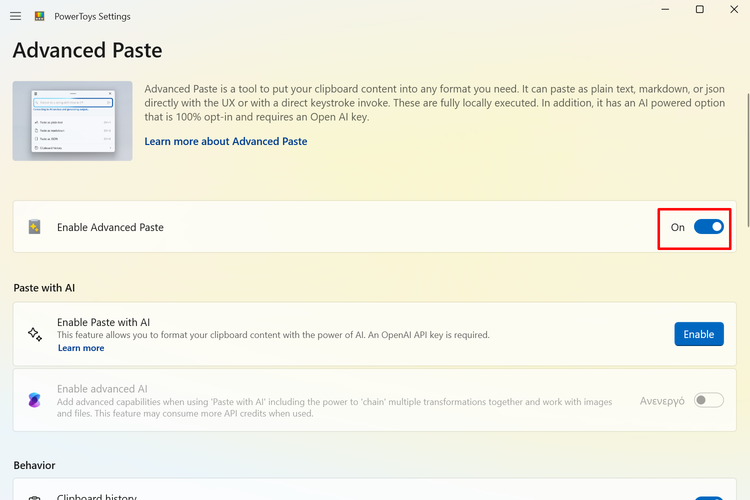Click the Paste with AI sparkle icon
Image resolution: width=750 pixels, height=500 pixels.
tap(35, 334)
